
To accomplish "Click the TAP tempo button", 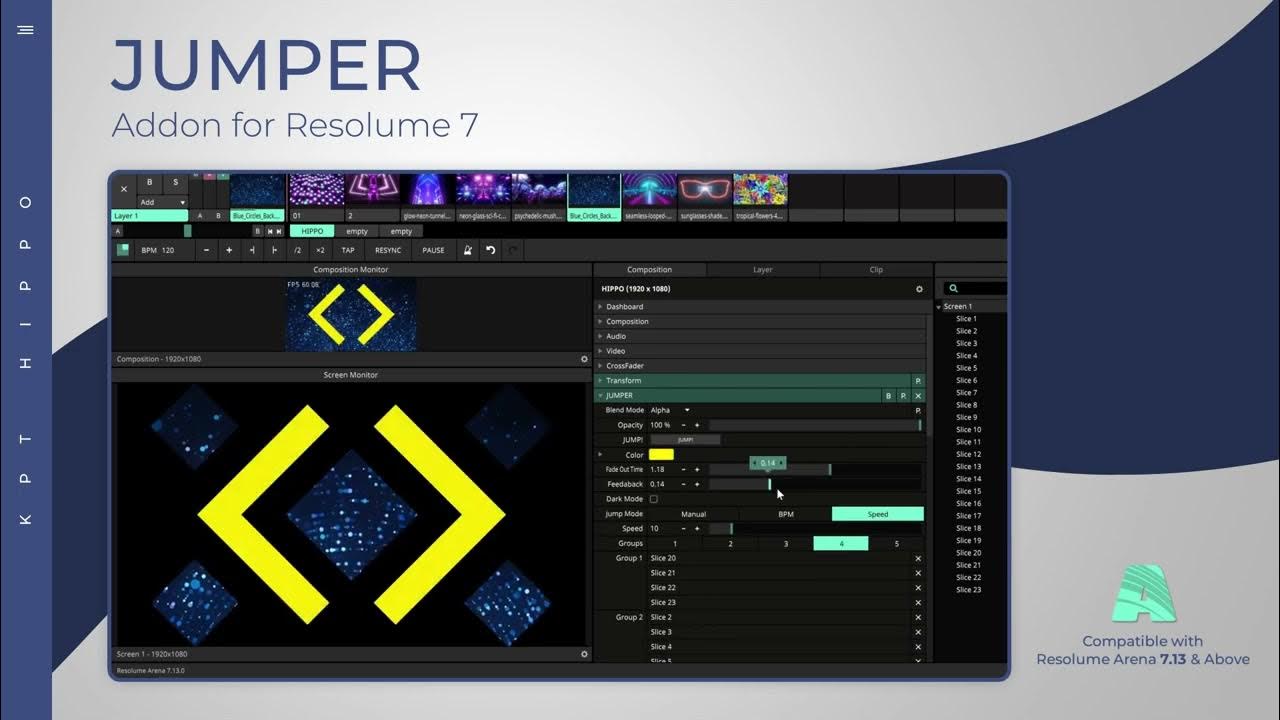I will click(x=348, y=250).
